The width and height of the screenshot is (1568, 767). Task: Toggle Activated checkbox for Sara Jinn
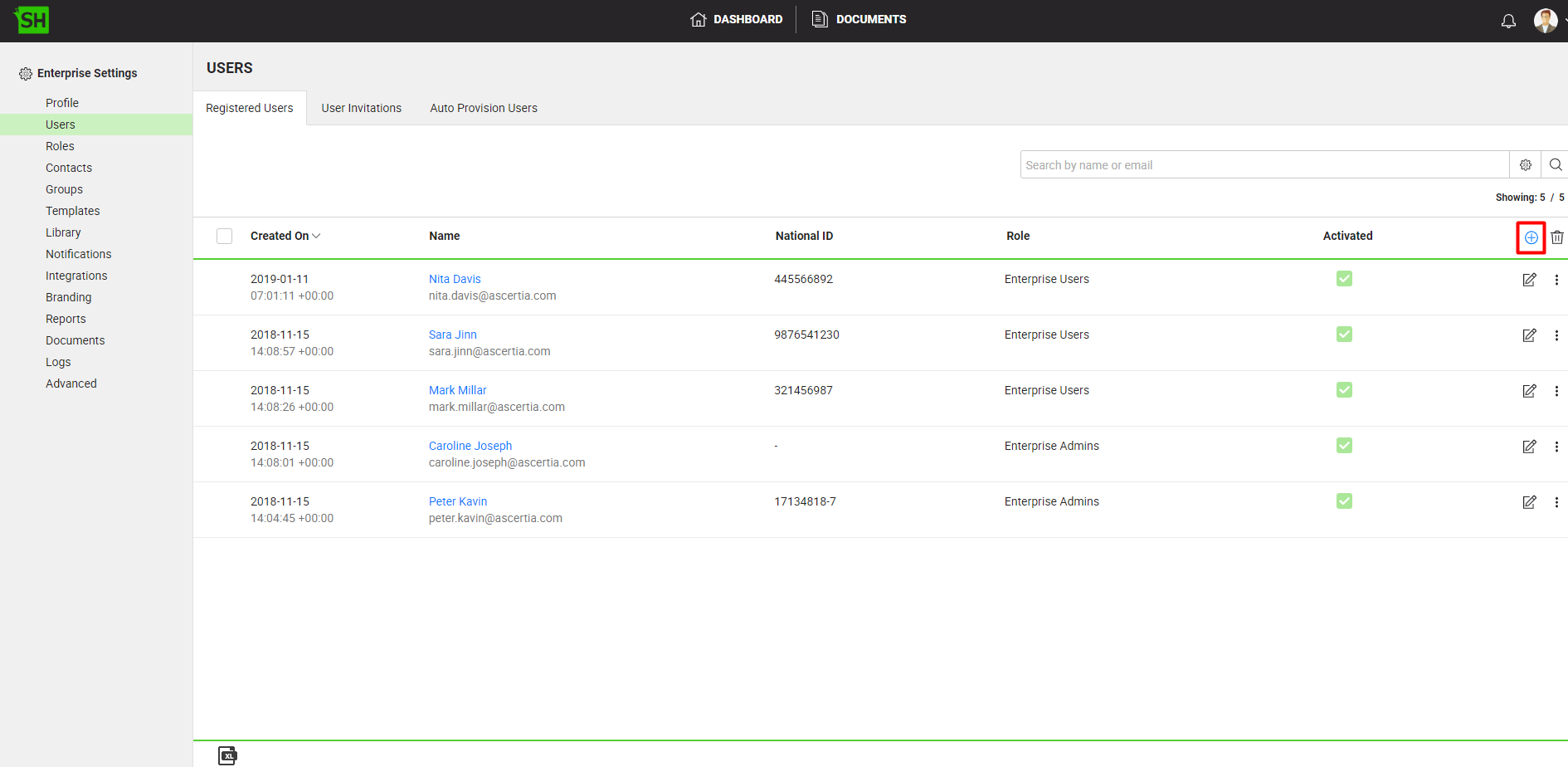click(1344, 335)
